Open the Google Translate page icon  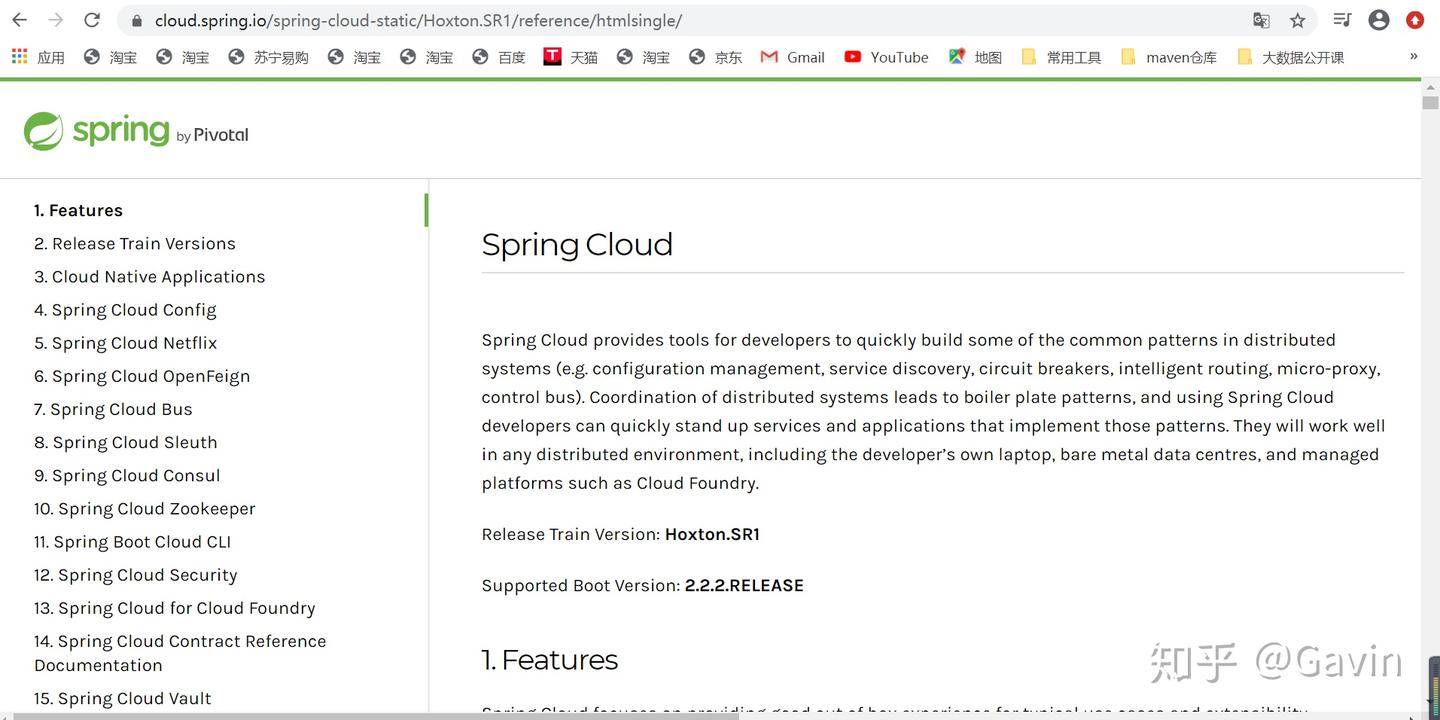pyautogui.click(x=1261, y=20)
